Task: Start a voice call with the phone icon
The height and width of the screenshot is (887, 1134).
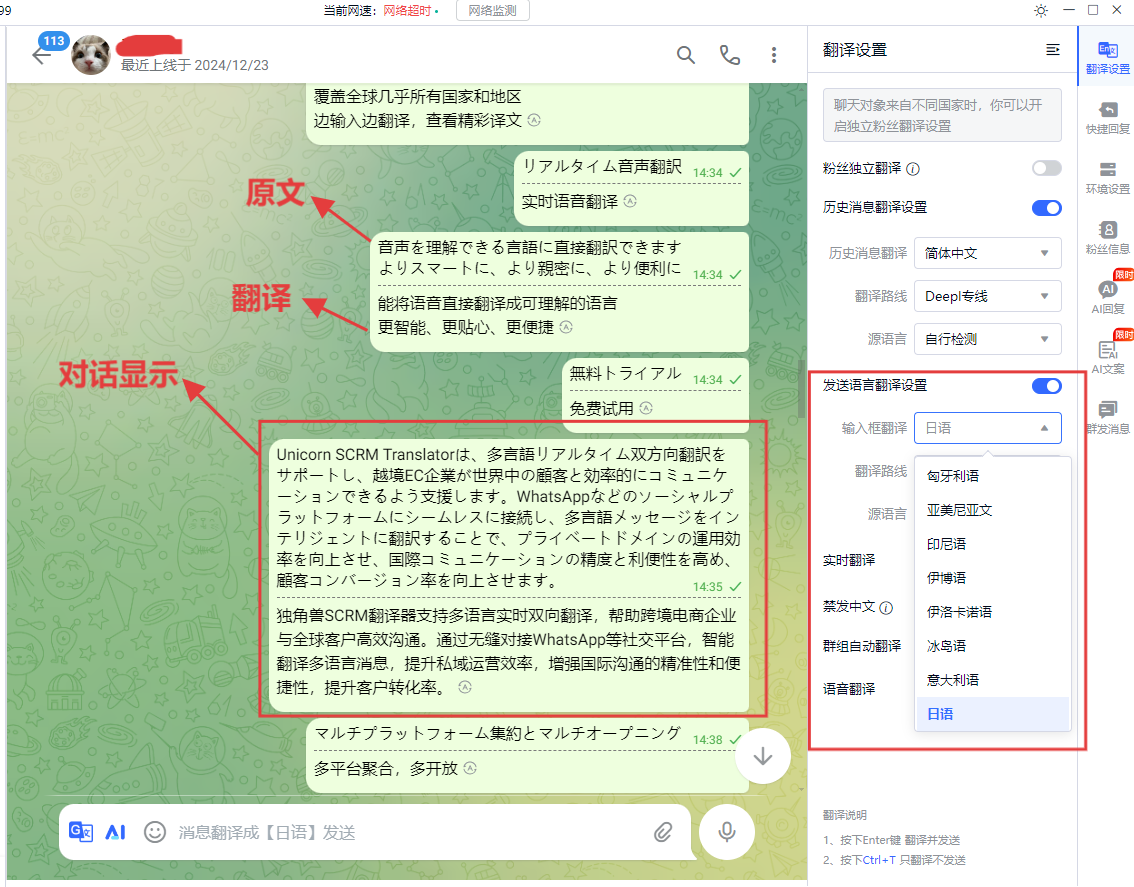Action: pyautogui.click(x=730, y=55)
